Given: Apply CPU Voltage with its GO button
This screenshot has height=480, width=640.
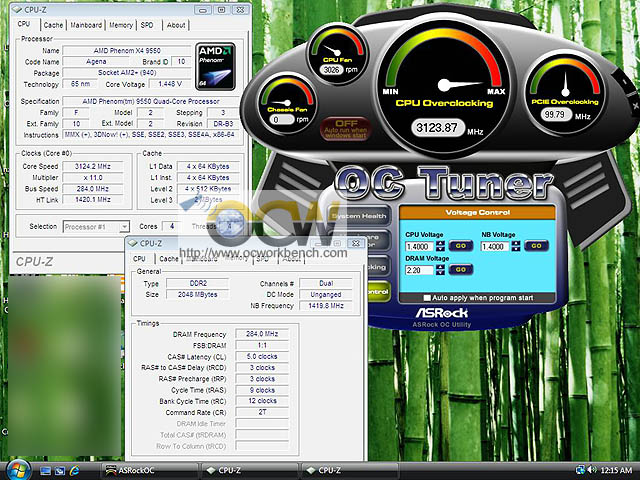Looking at the screenshot, I should (x=461, y=246).
